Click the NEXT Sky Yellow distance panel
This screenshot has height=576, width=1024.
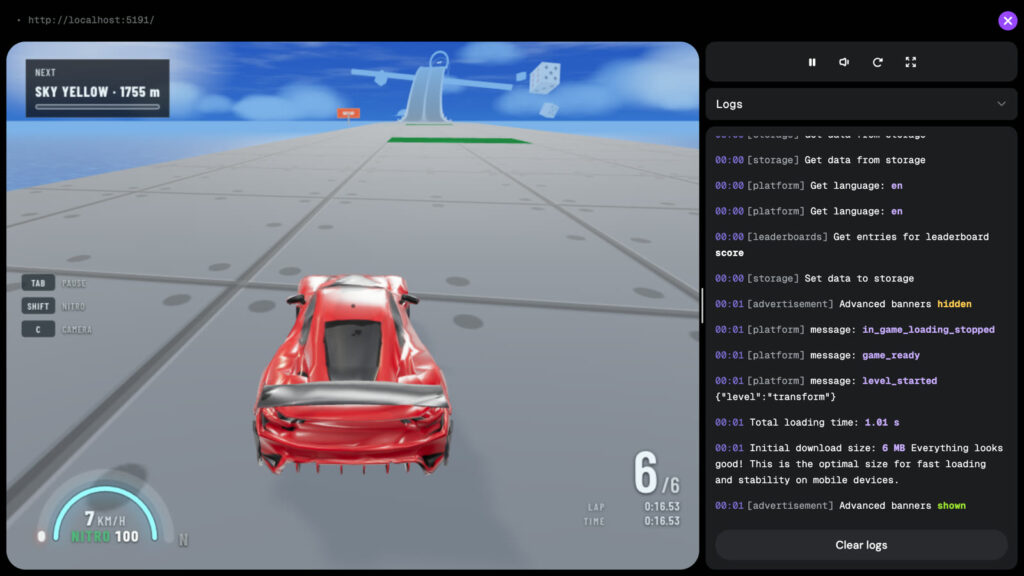click(x=97, y=88)
